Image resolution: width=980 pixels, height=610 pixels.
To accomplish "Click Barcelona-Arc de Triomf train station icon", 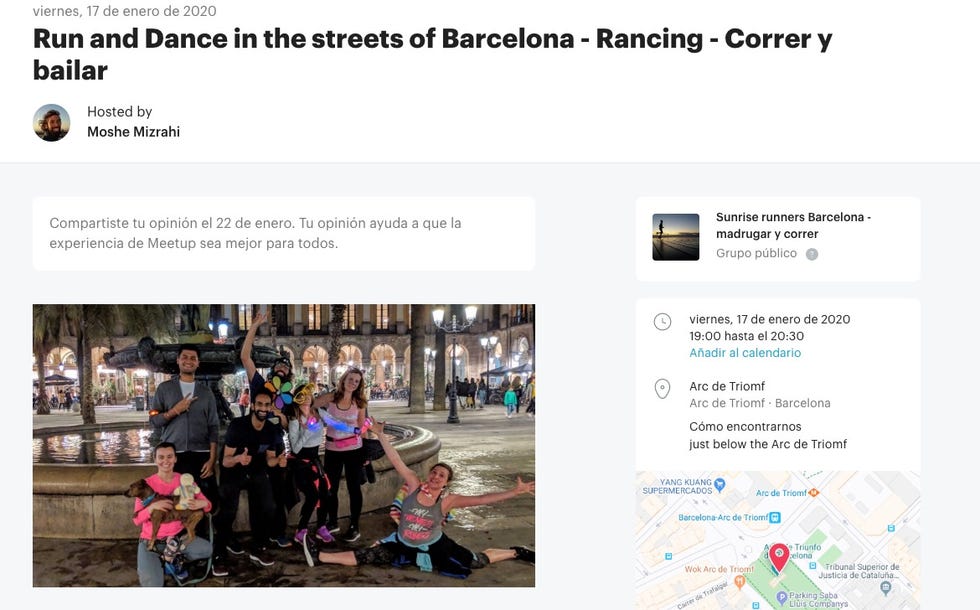I will tap(775, 518).
